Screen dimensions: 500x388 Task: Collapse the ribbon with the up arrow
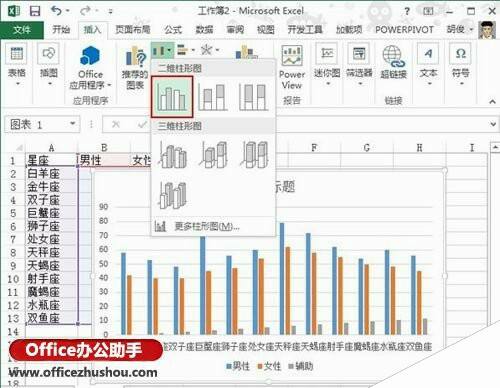click(x=492, y=101)
